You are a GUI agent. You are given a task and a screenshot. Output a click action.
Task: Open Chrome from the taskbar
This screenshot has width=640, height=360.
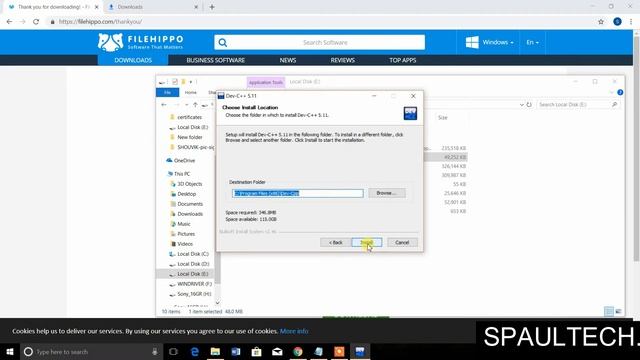coord(298,351)
